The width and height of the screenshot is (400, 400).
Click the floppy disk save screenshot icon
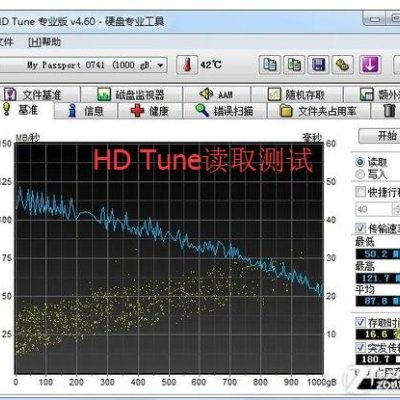pos(318,65)
